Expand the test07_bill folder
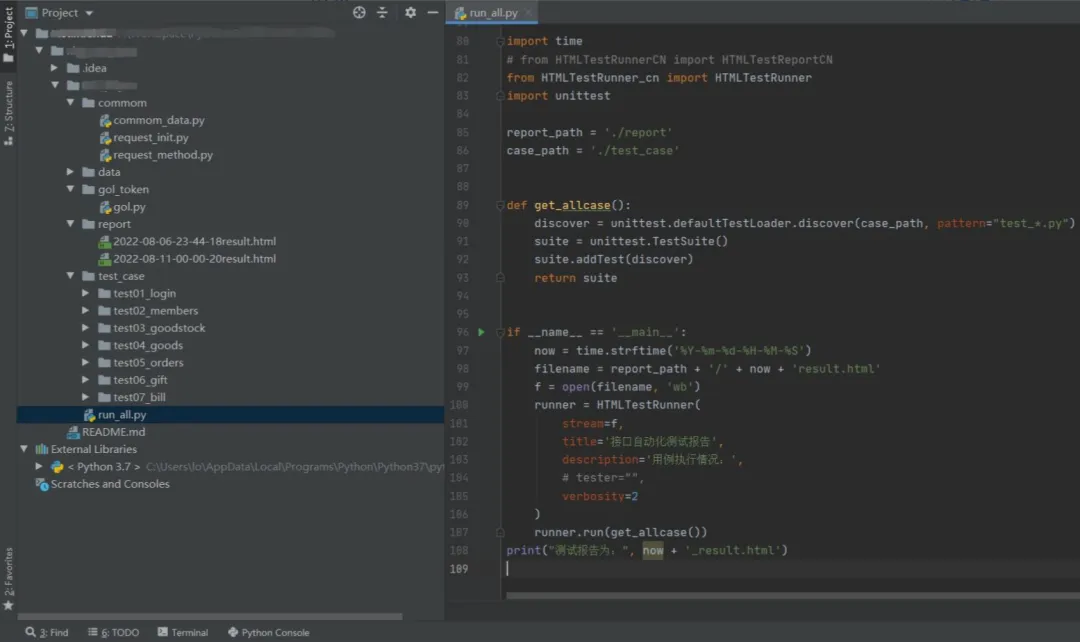 click(86, 397)
